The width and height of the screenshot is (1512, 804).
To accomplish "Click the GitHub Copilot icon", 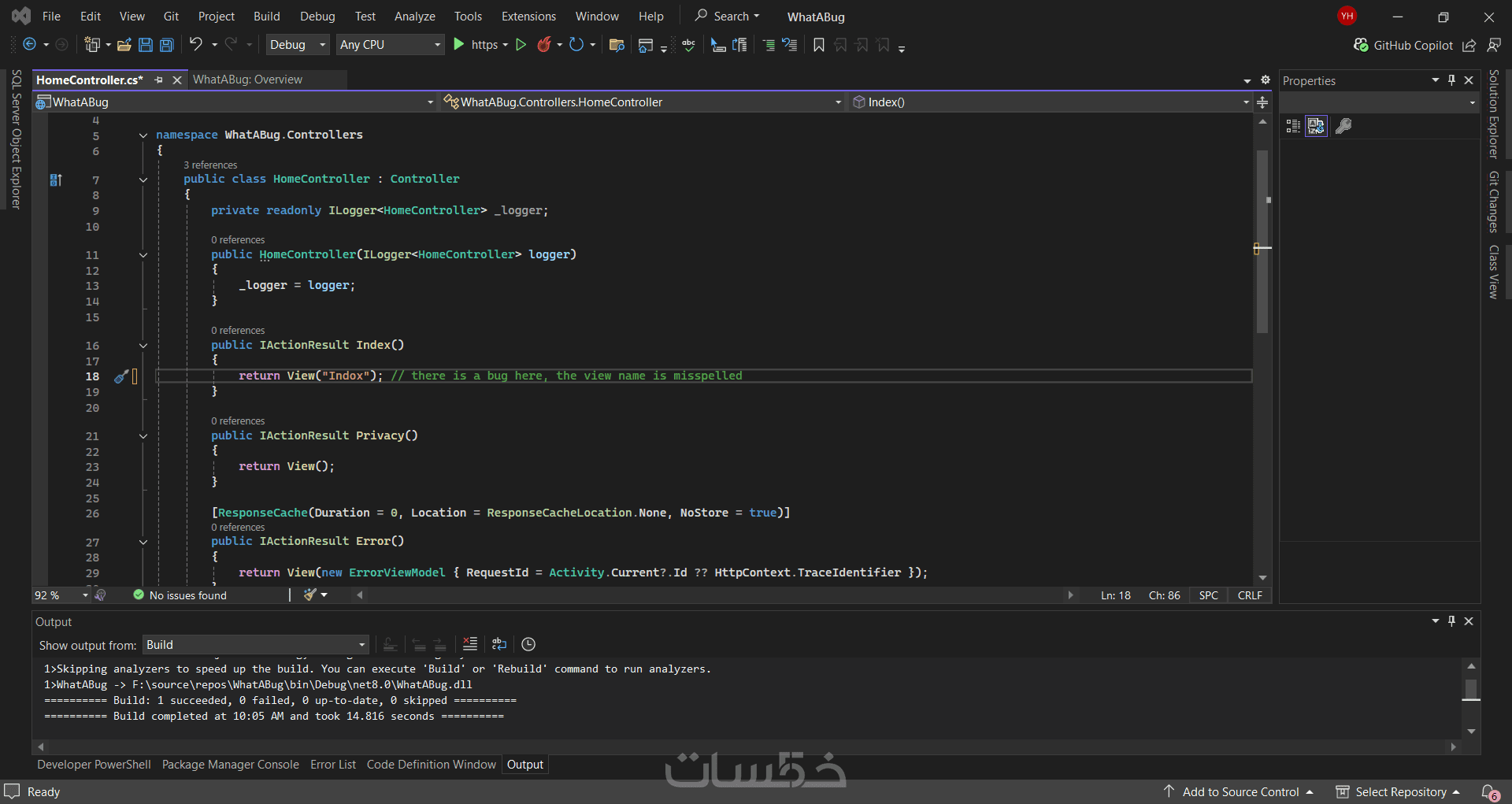I will [x=1361, y=45].
